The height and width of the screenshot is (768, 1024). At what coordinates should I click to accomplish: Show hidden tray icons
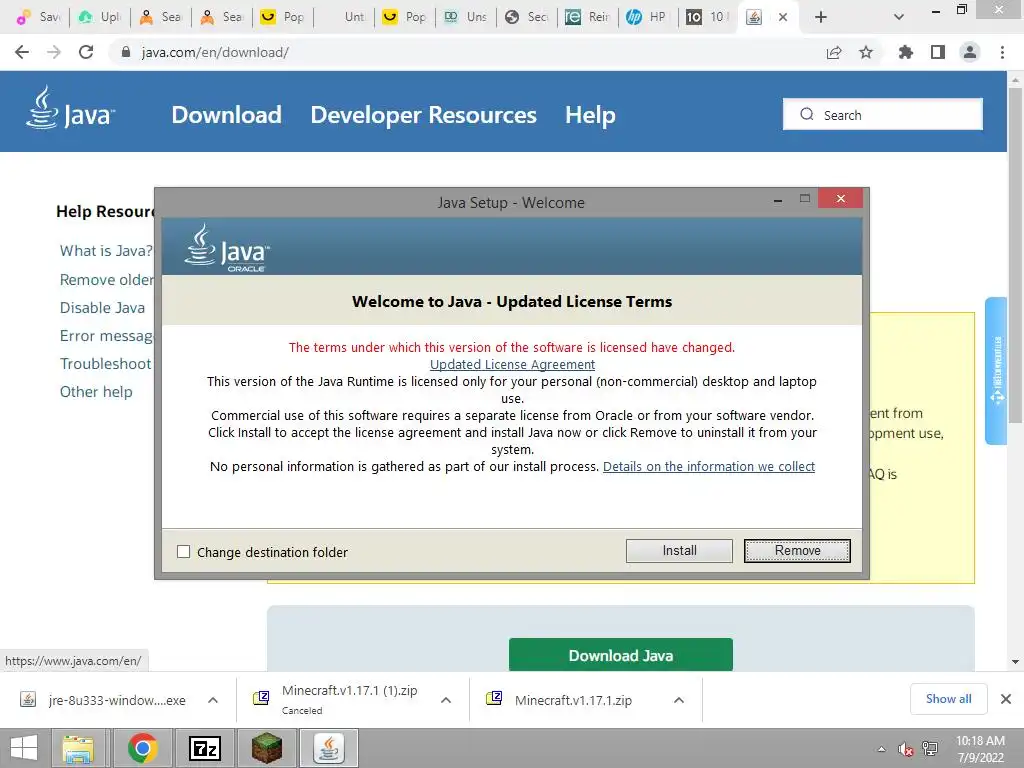coord(882,749)
